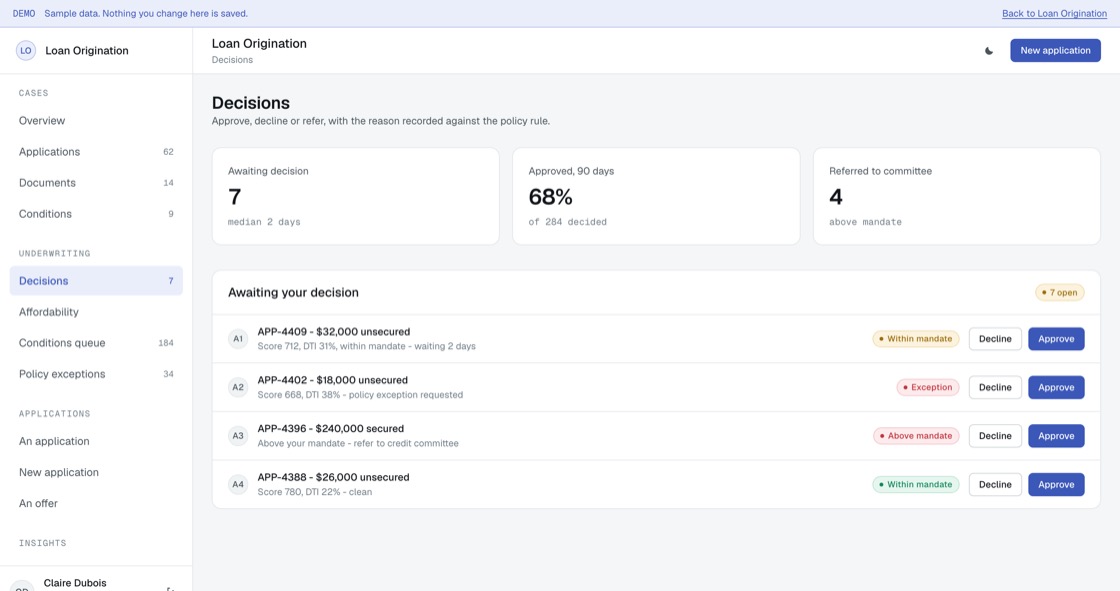Approve application APP-4402
Image resolution: width=1120 pixels, height=591 pixels.
point(1056,387)
